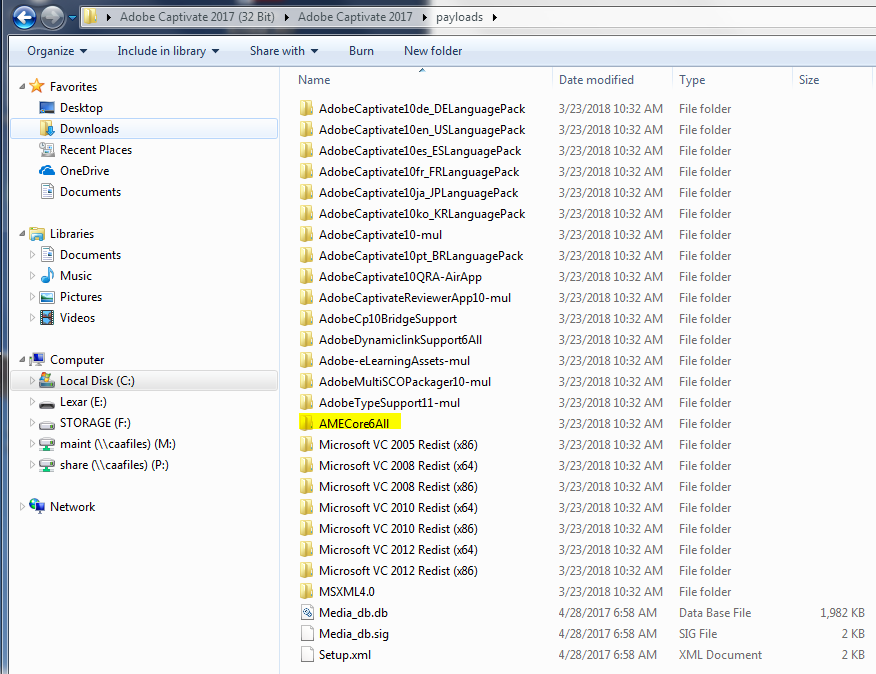Click 'Adobe Captivate 2017 (32 Bit)' breadcrumb
The image size is (876, 674).
tap(197, 17)
